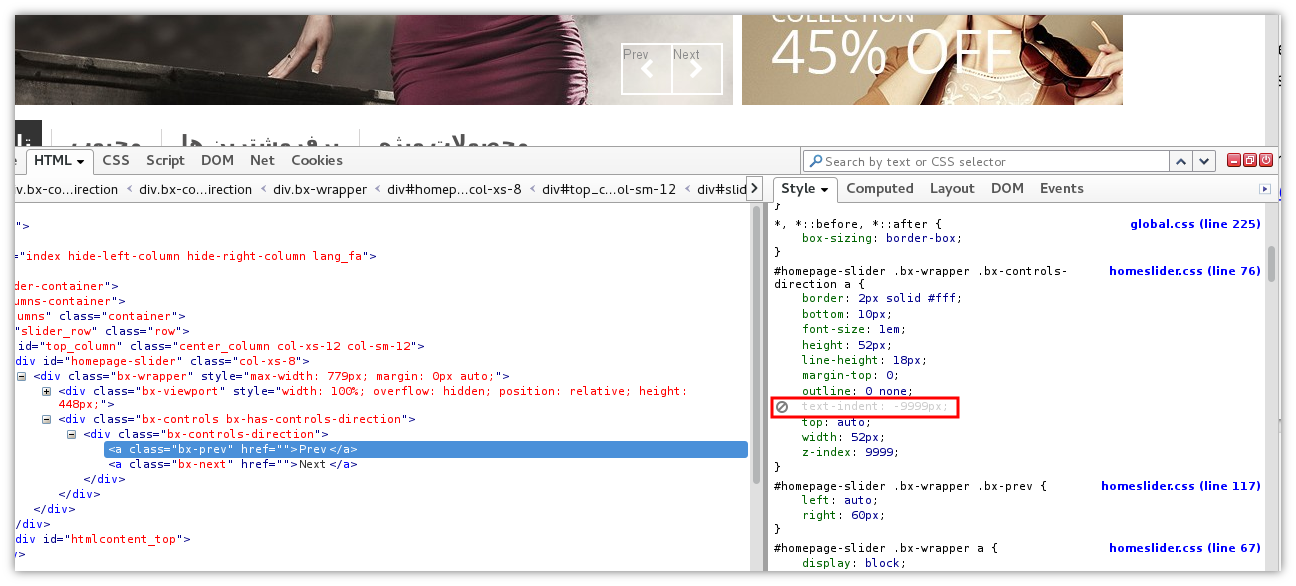Select the htmlcontent_top div node
The height and width of the screenshot is (586, 1296).
point(102,539)
